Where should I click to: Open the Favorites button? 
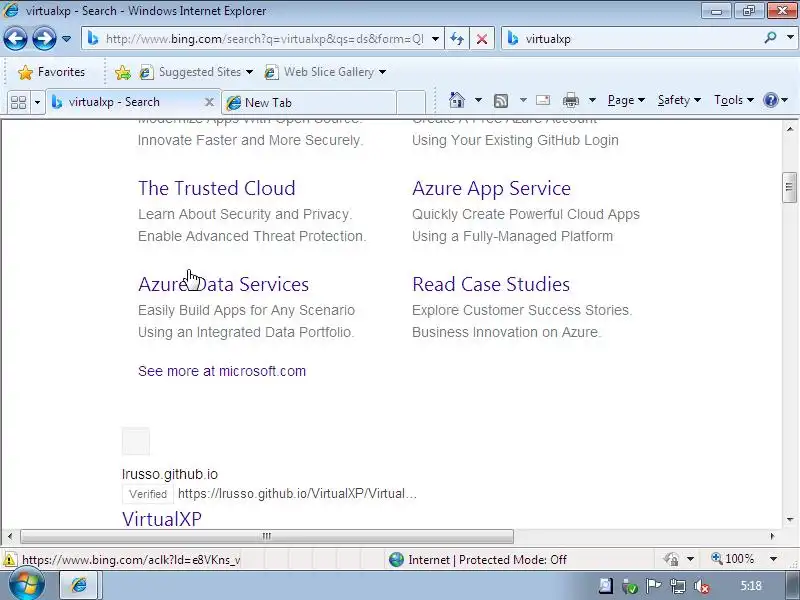[x=51, y=72]
